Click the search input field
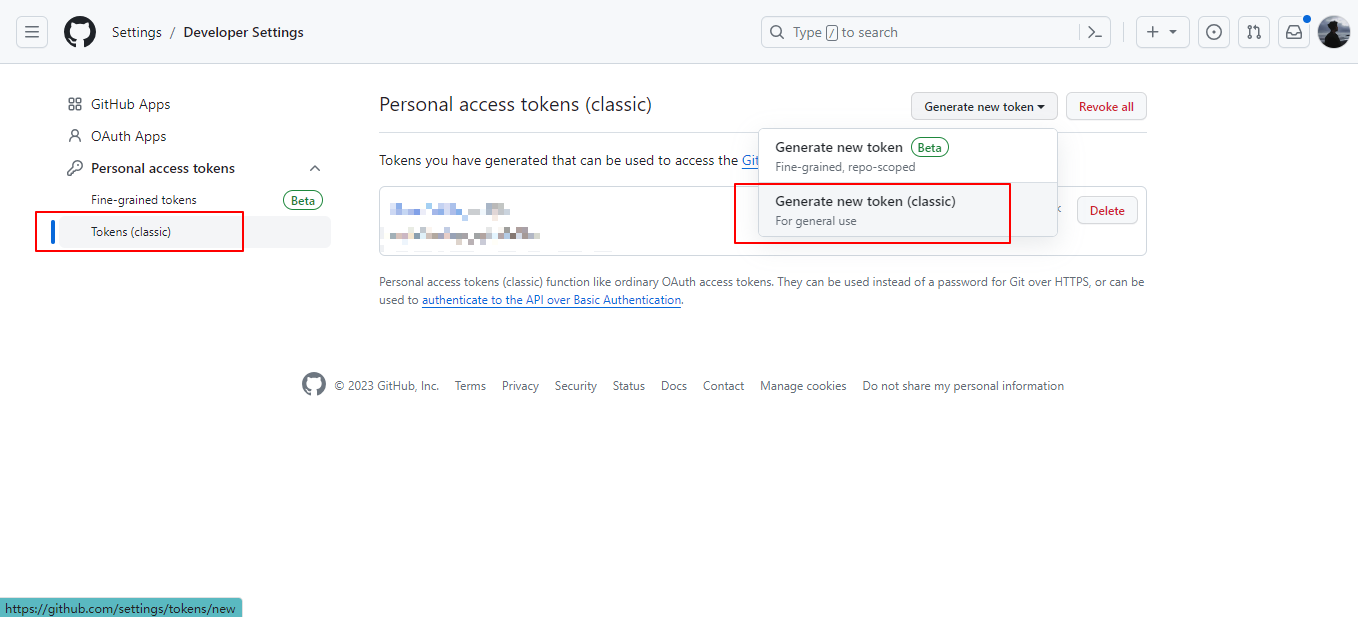Image resolution: width=1358 pixels, height=617 pixels. pyautogui.click(x=930, y=32)
